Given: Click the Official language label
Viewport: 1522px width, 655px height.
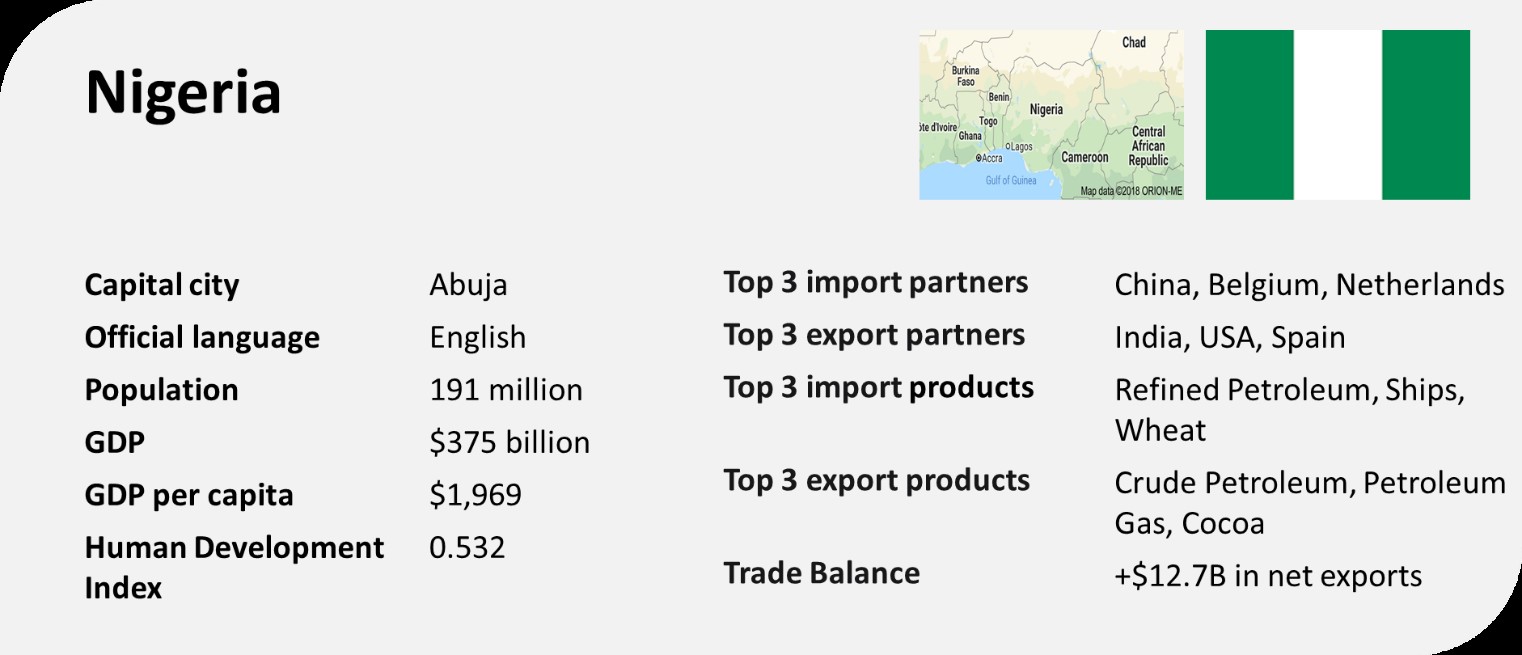Looking at the screenshot, I should pyautogui.click(x=202, y=338).
